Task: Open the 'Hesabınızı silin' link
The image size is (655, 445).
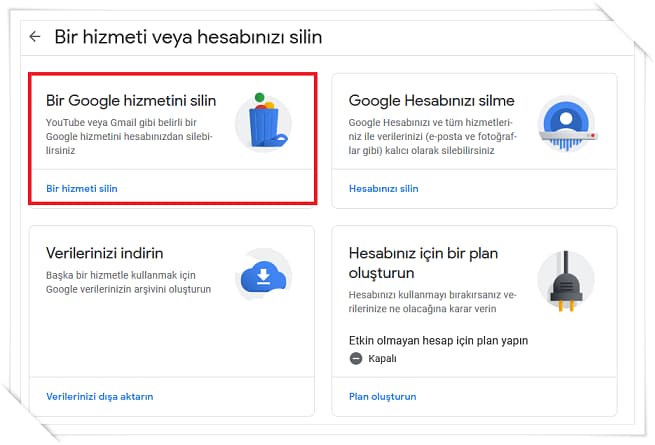Action: pos(383,188)
